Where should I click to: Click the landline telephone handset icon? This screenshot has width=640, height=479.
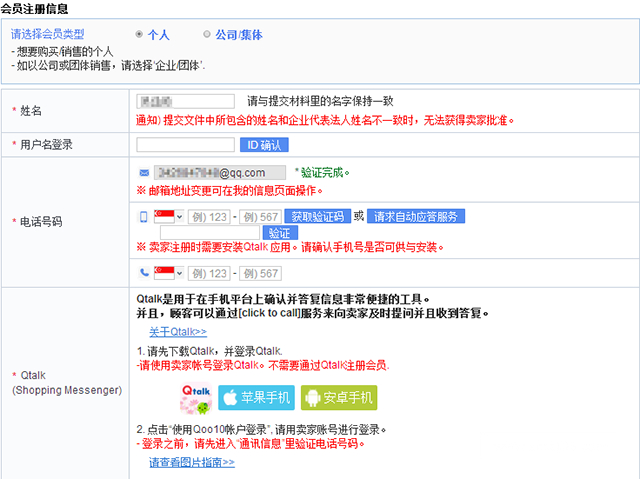coord(144,273)
